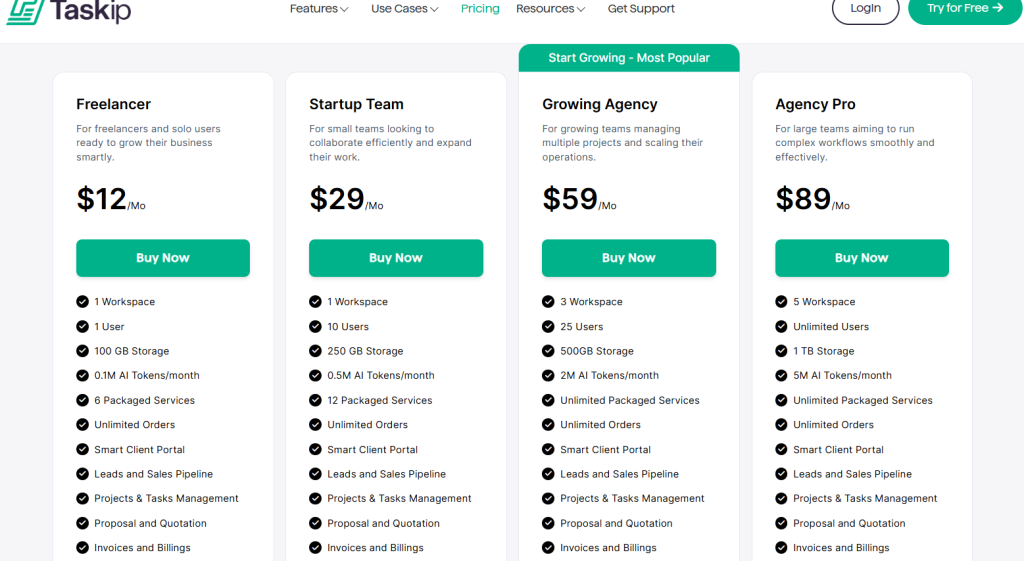Click checkmark icon next to Growing Agency's 2M AI Tokens
The height and width of the screenshot is (561, 1024).
coord(548,376)
